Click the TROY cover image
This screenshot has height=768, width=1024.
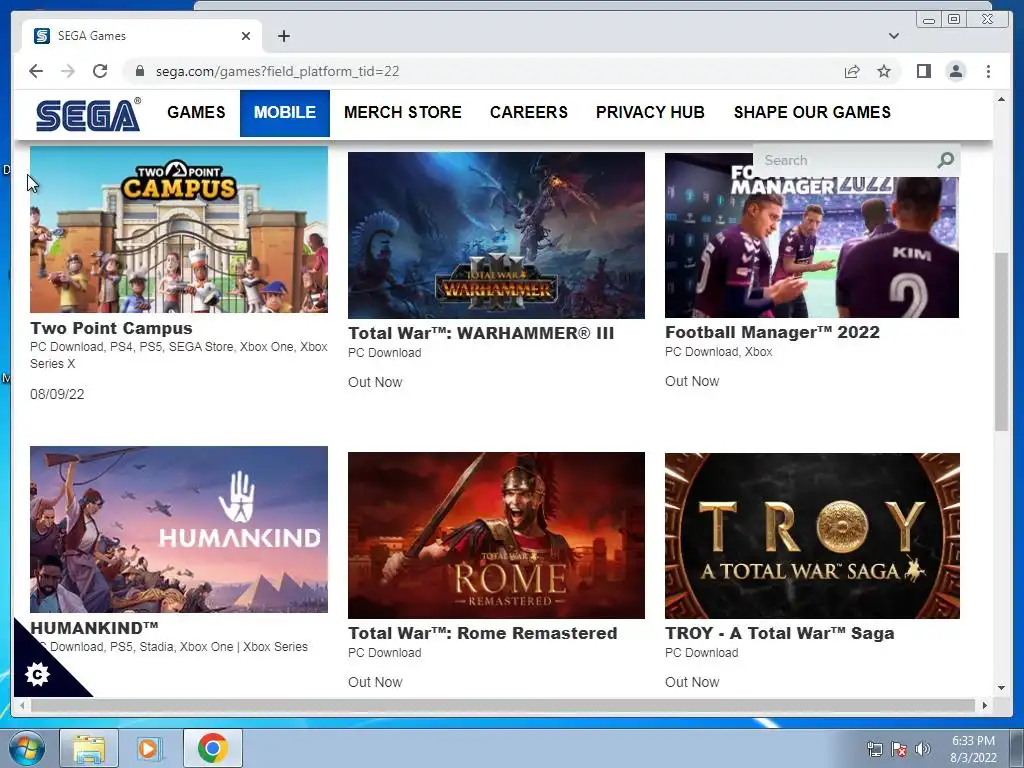812,535
